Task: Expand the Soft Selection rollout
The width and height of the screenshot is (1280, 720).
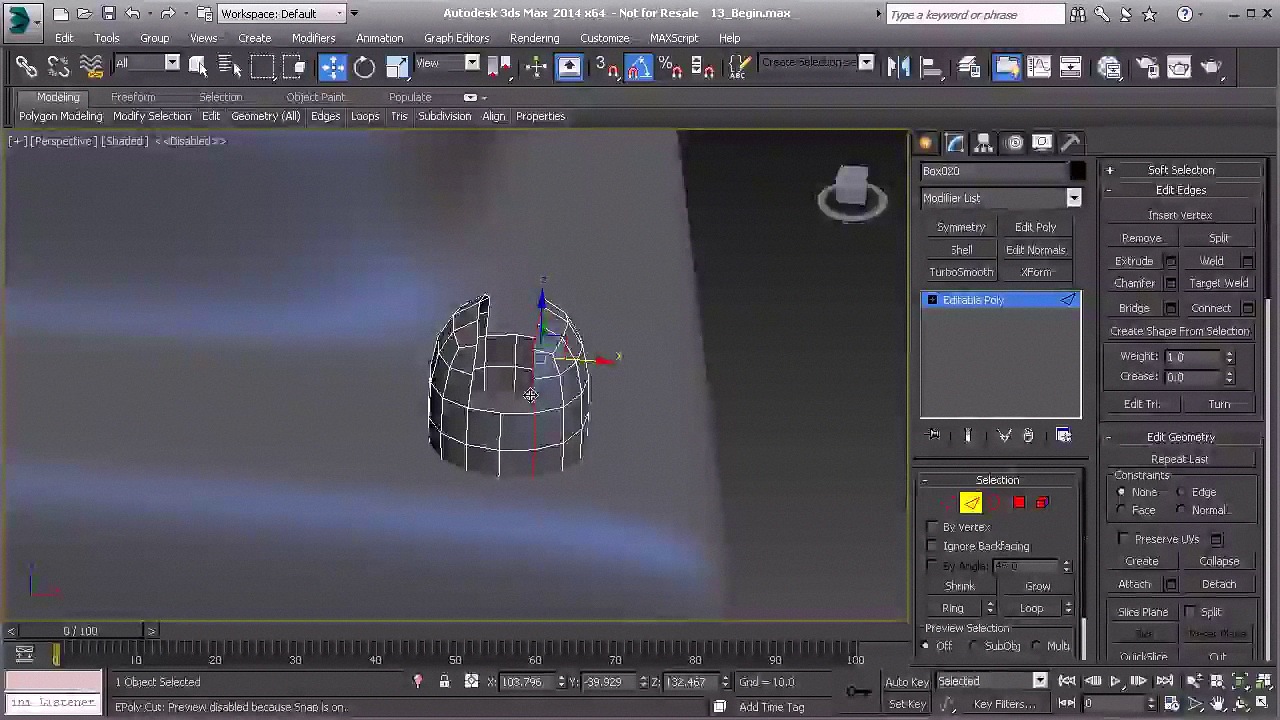Action: 1181,170
